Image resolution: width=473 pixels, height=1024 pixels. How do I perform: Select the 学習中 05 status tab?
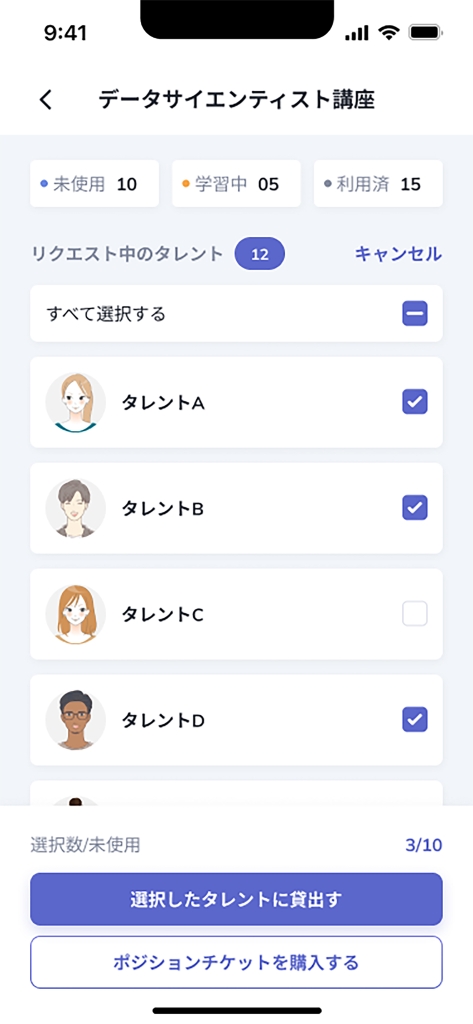pos(236,184)
